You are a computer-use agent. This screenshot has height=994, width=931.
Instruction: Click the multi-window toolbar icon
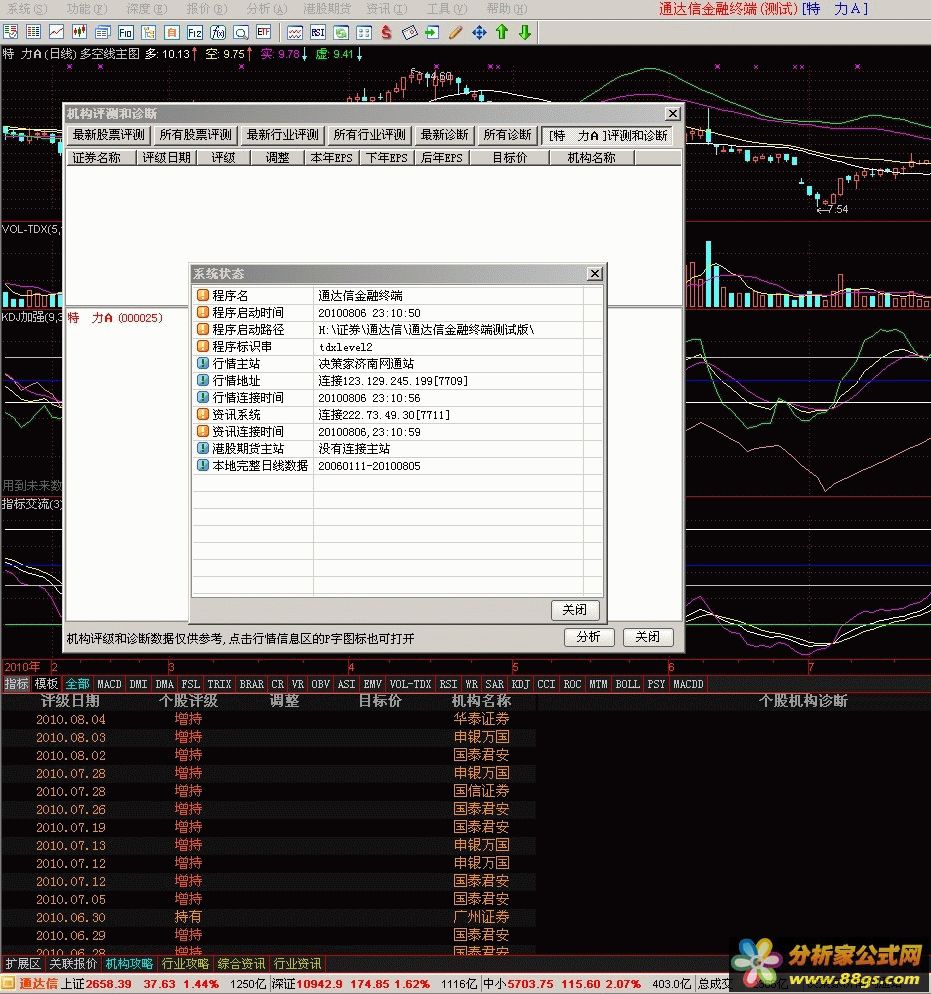[102, 32]
